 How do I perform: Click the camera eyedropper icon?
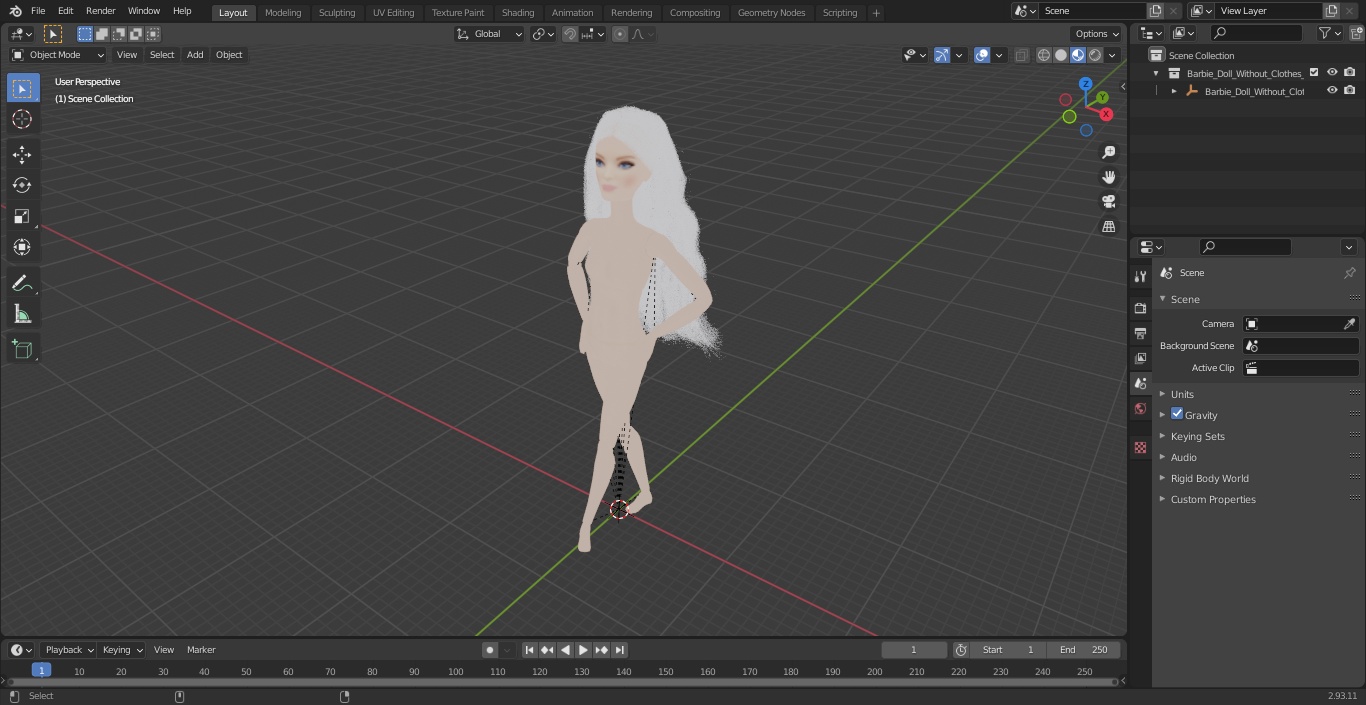(x=1349, y=324)
